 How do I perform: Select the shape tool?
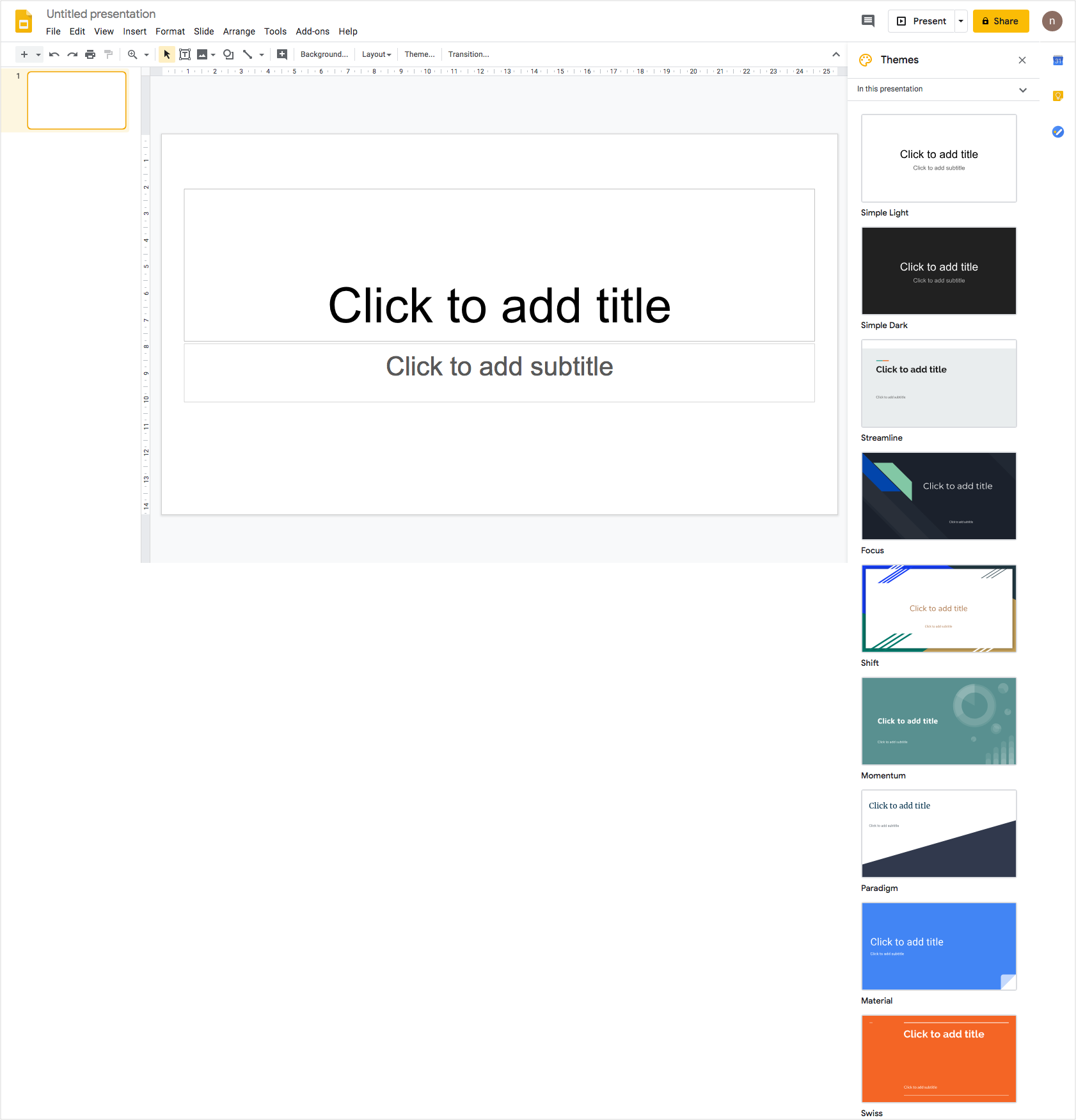[x=228, y=54]
